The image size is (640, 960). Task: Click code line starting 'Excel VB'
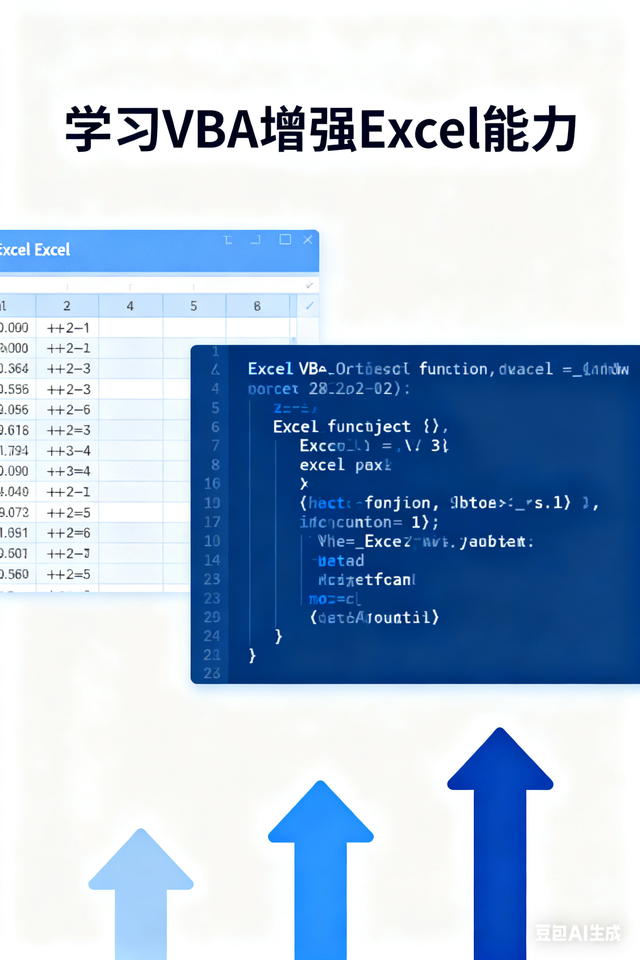click(x=438, y=369)
